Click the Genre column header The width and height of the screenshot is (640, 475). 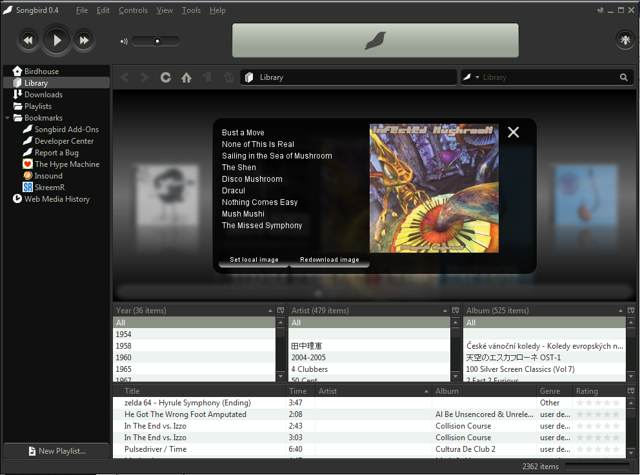pos(555,391)
